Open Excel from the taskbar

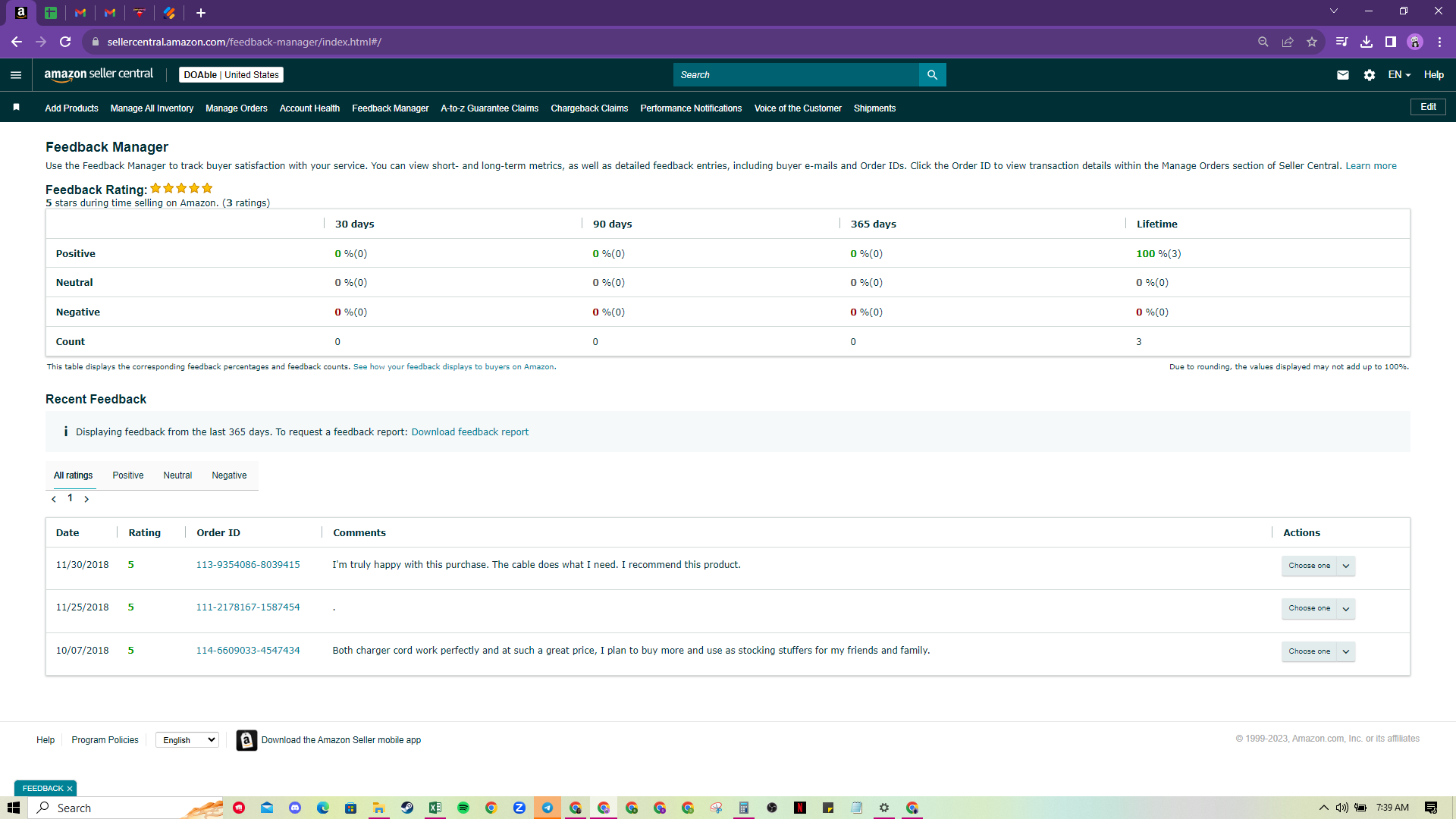[435, 808]
